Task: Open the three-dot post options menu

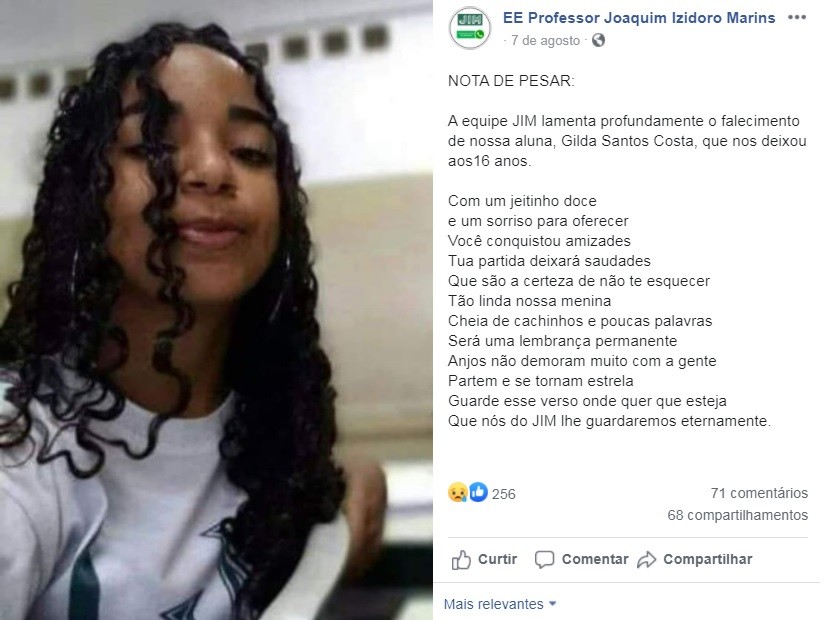Action: [797, 18]
